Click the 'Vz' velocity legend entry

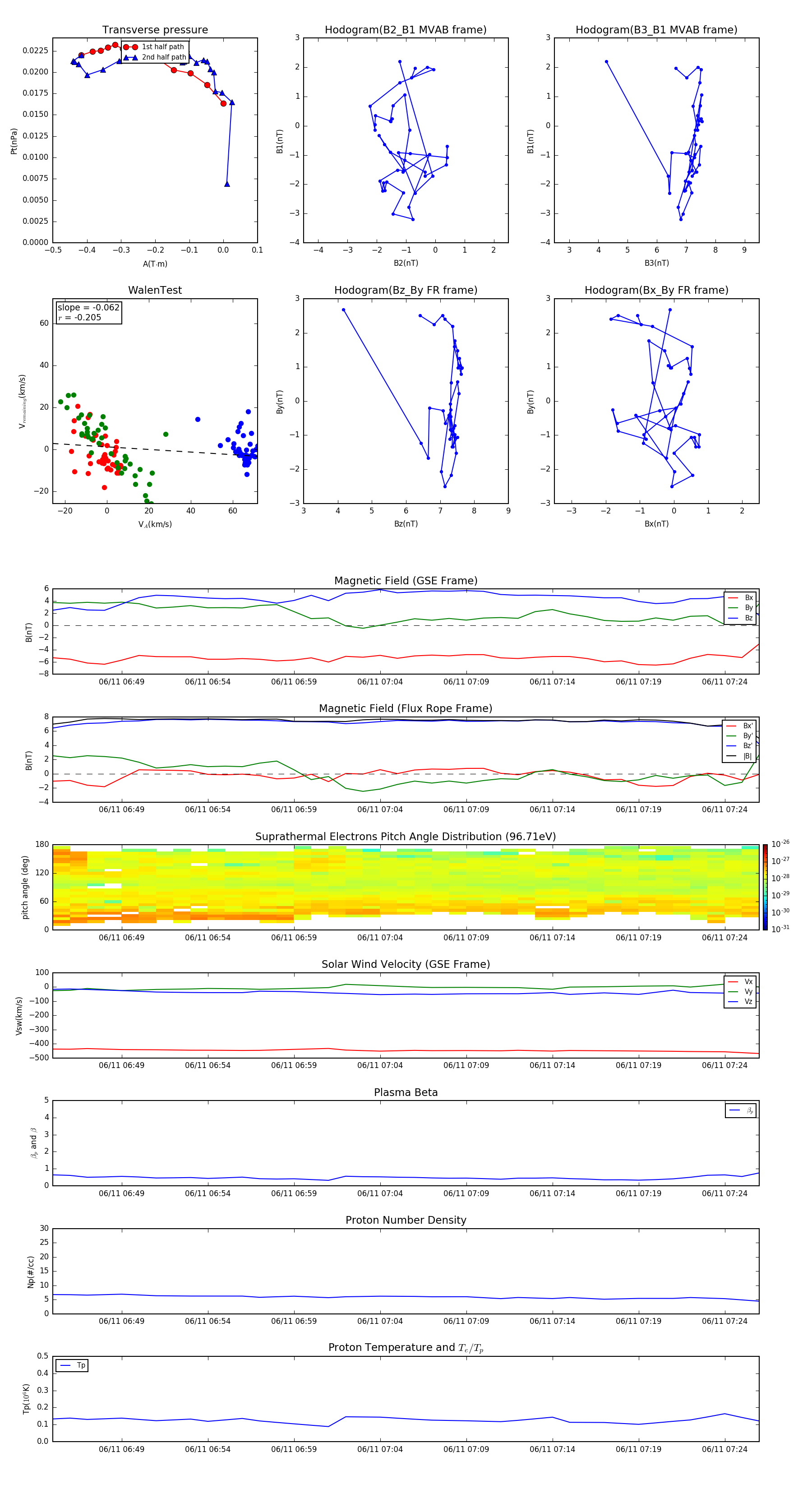tap(740, 1001)
